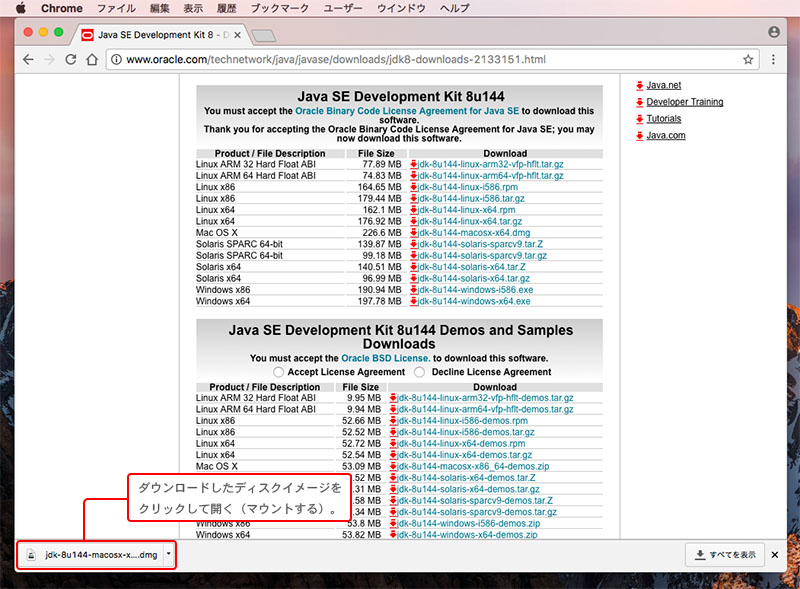
Task: Click download icon beside jdk-8u144-solaris-x64.tar.gz
Action: pyautogui.click(x=414, y=278)
